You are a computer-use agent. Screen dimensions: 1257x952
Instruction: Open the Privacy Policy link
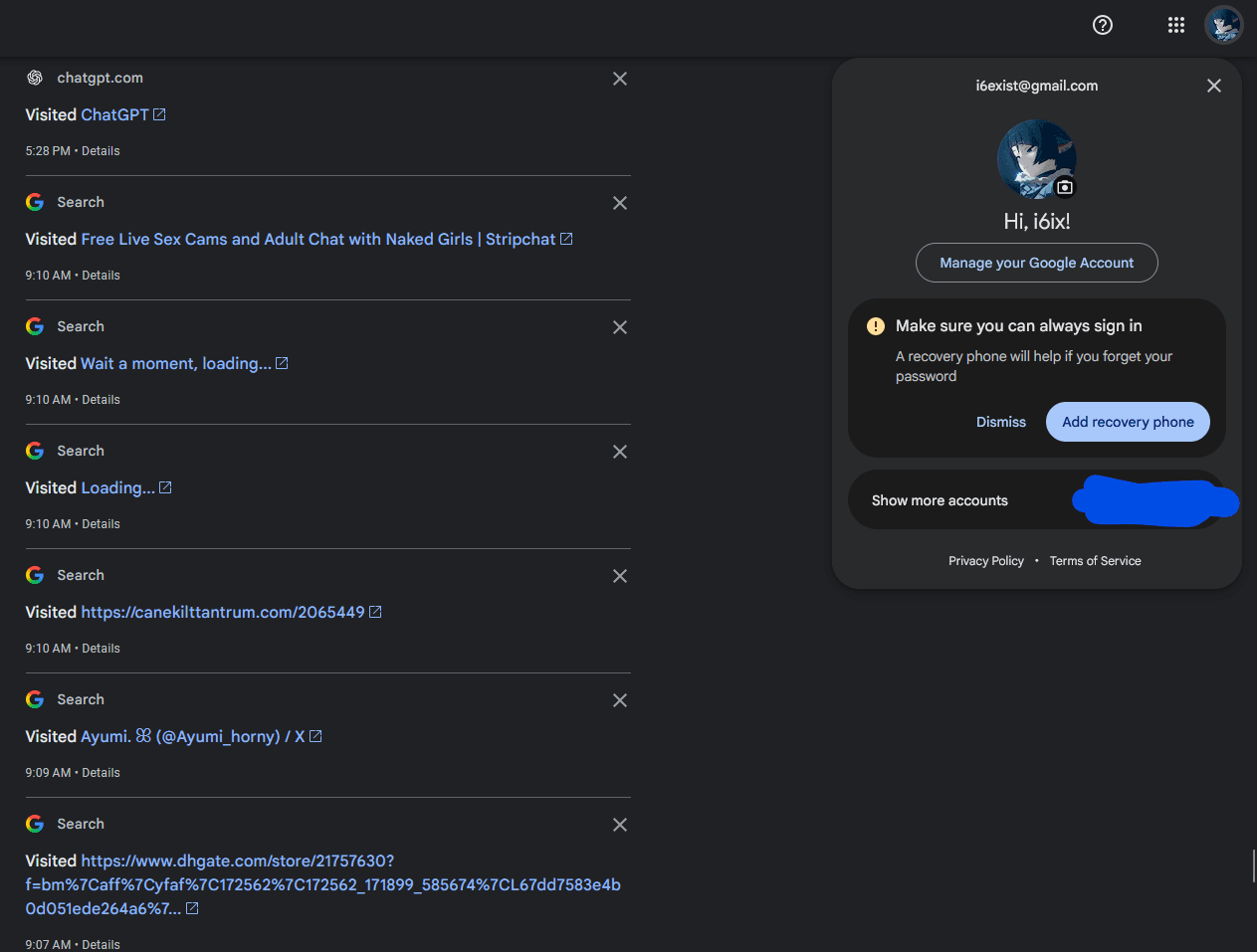click(x=985, y=561)
